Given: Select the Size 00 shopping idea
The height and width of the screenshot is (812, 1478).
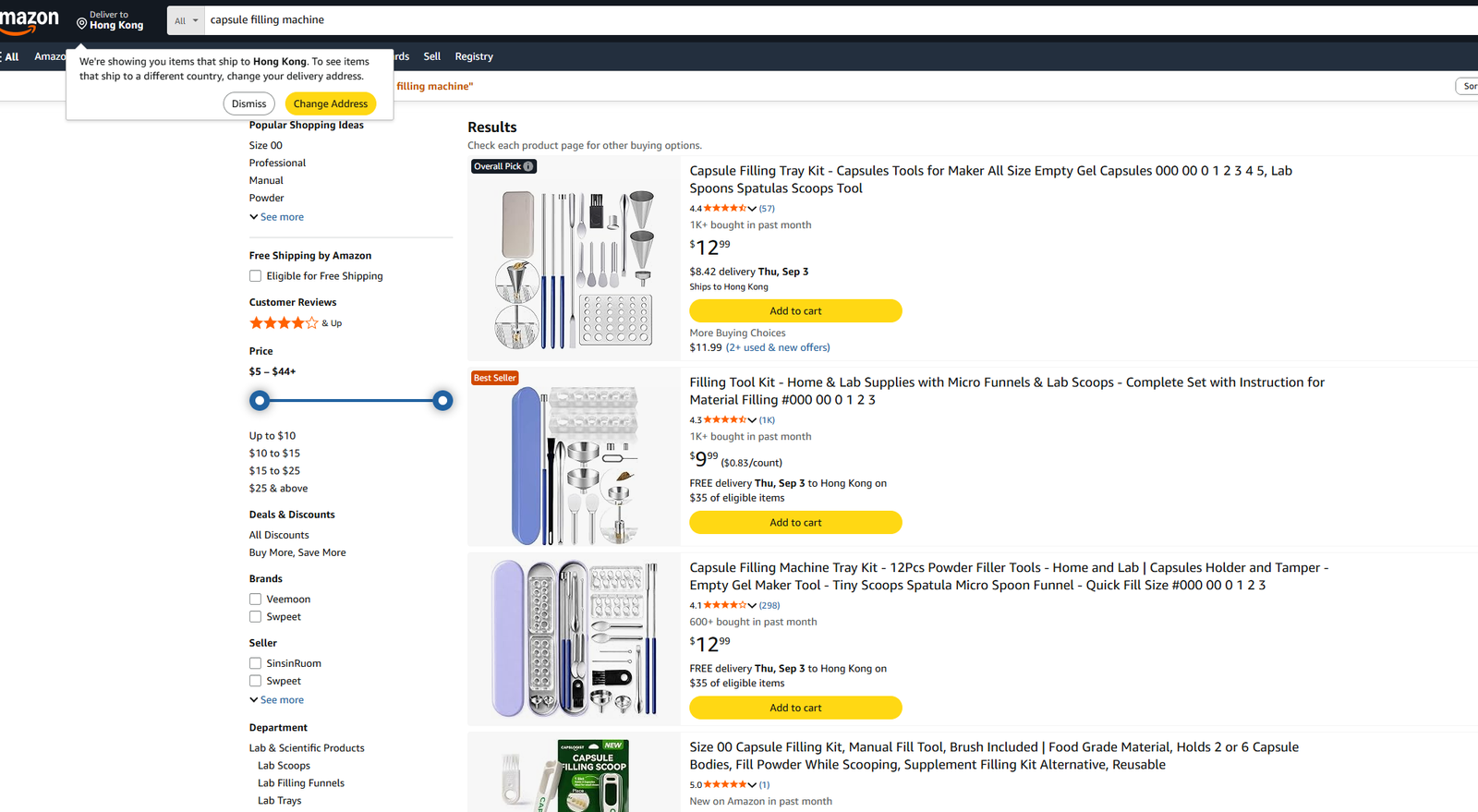Looking at the screenshot, I should (x=266, y=145).
